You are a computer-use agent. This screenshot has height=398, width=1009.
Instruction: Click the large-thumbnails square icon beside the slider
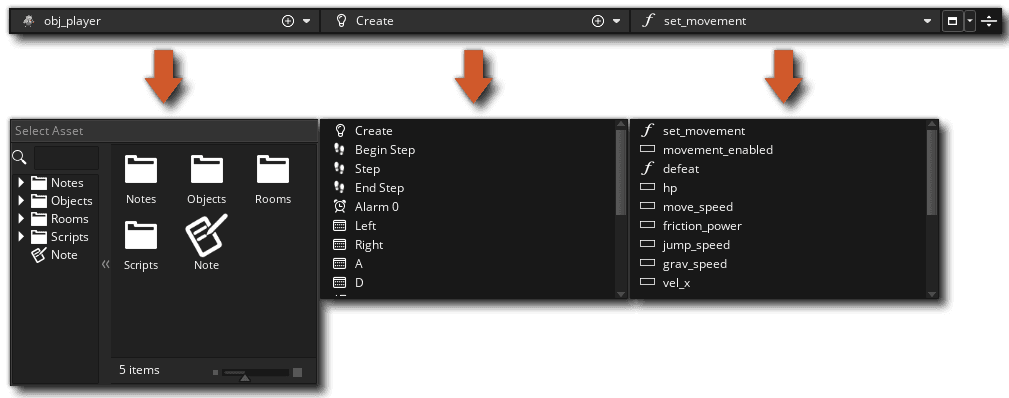(297, 372)
